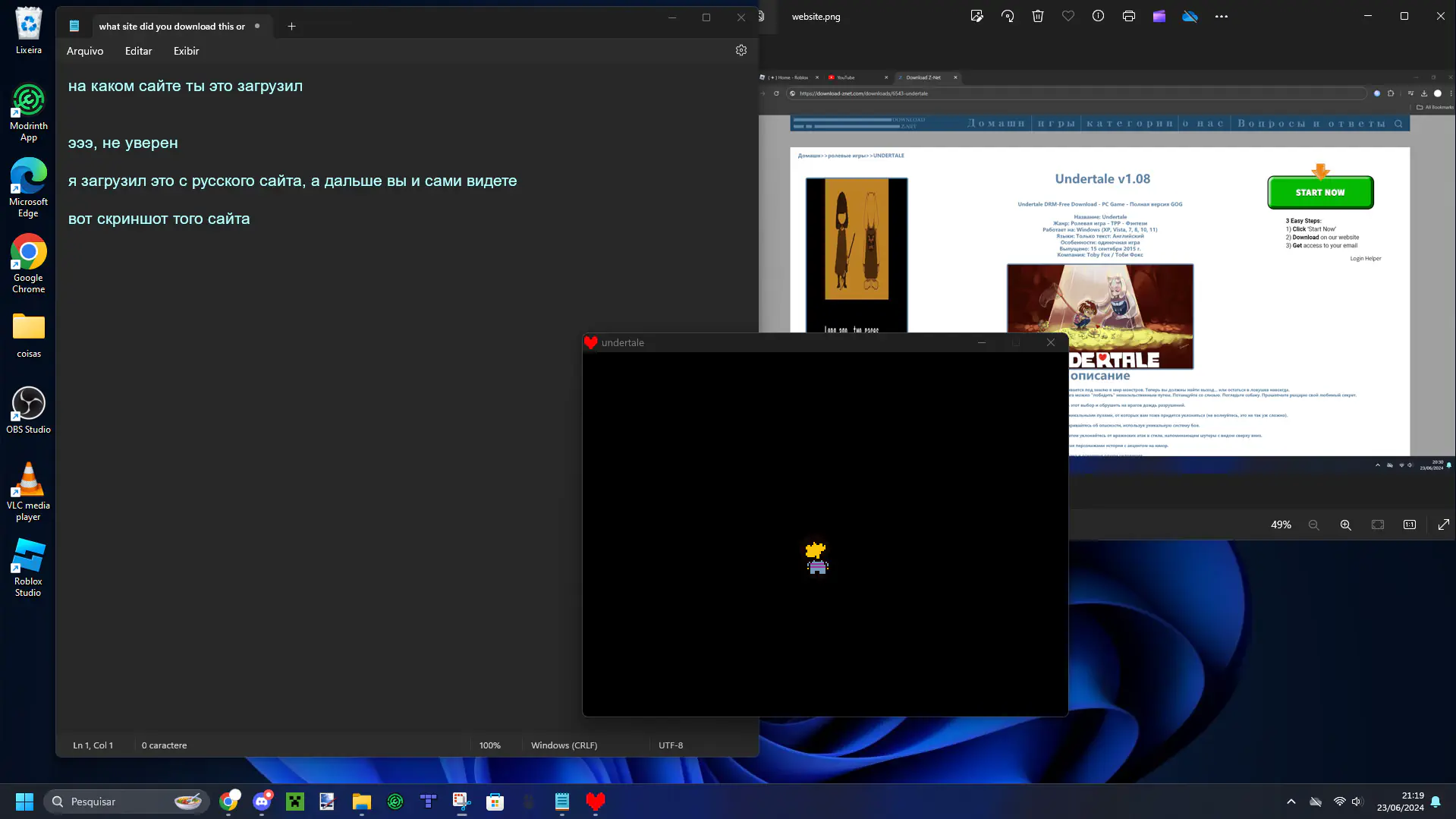Click Windows (CRLF) line ending status
Image resolution: width=1456 pixels, height=819 pixels.
[564, 745]
